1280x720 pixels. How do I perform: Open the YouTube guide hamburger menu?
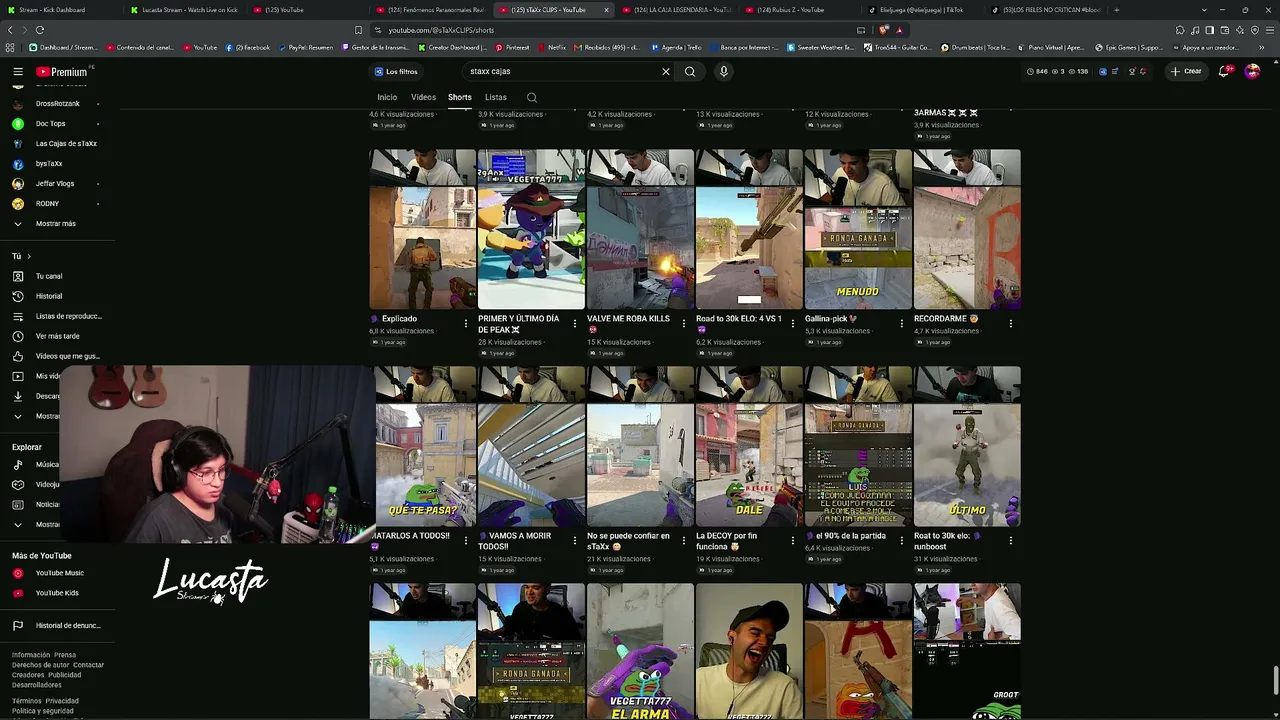coord(18,72)
